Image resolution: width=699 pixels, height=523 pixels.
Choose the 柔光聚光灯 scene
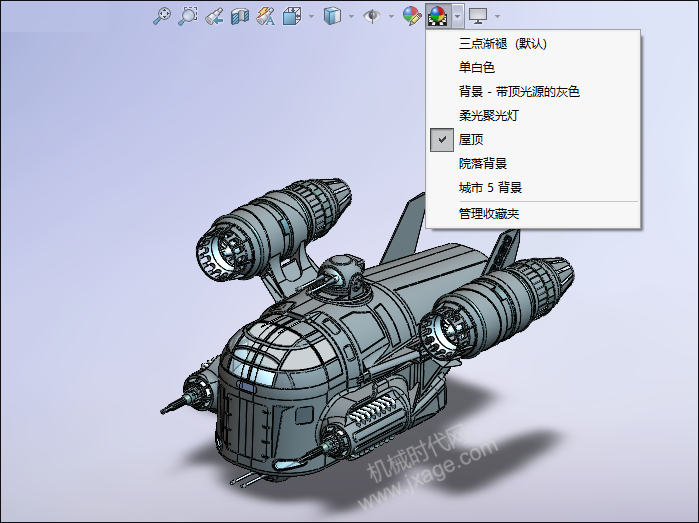click(534, 116)
